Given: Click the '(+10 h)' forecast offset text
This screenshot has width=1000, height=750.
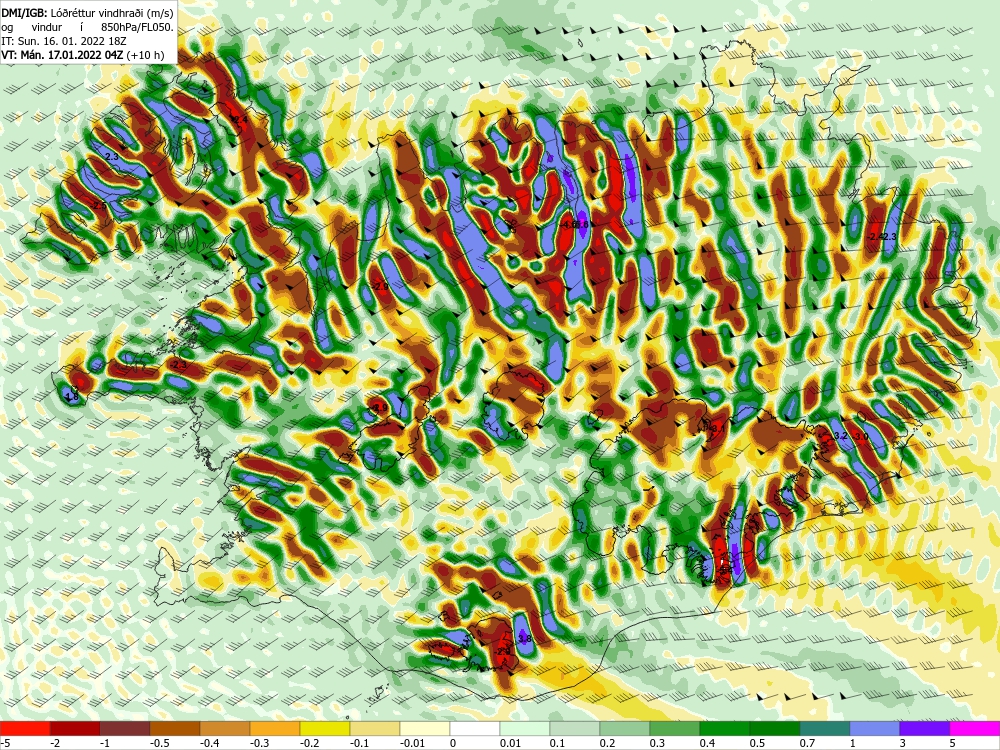Looking at the screenshot, I should [145, 55].
